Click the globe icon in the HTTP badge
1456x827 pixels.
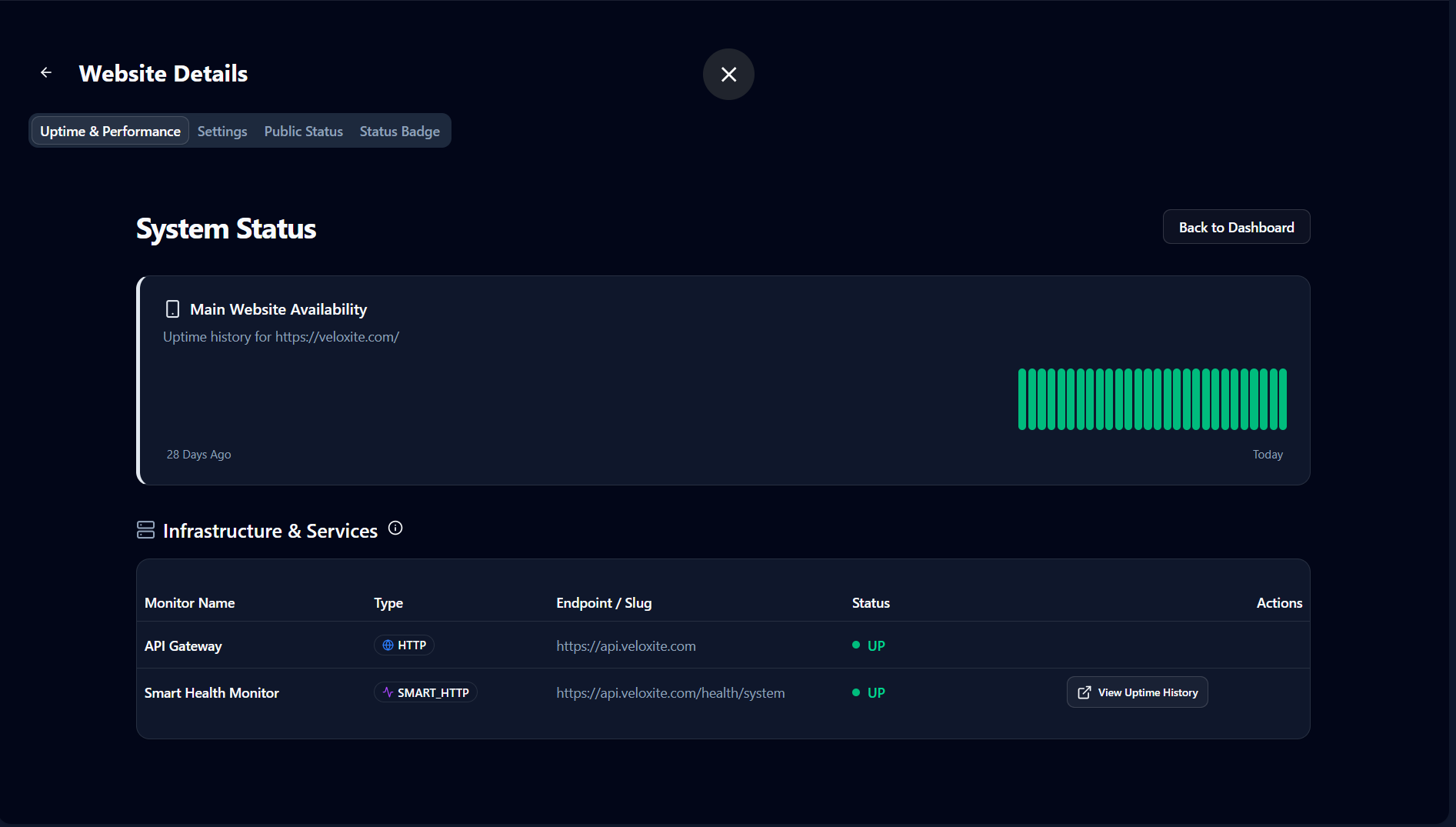coord(388,645)
